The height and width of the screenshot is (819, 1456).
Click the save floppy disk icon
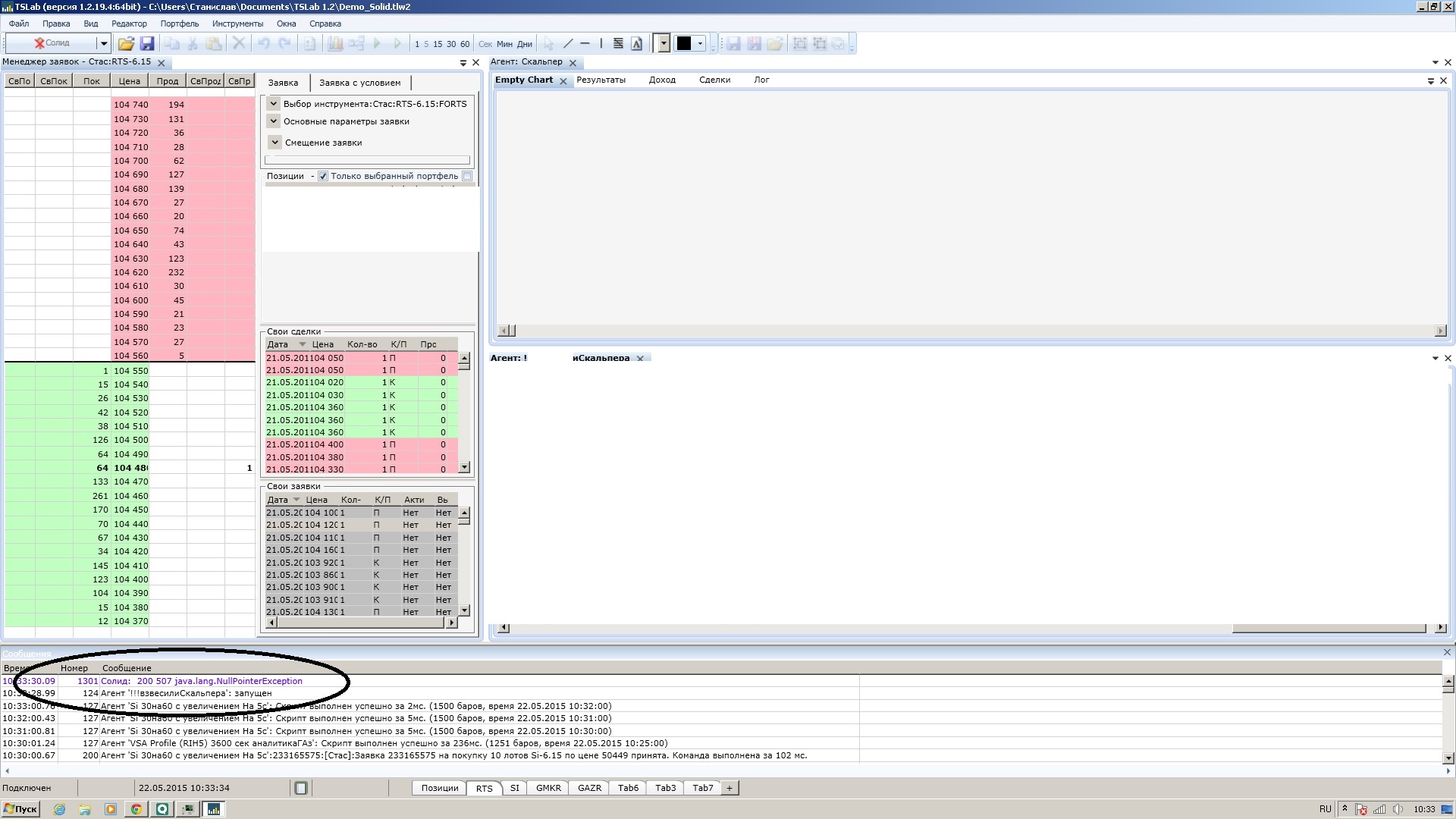pyautogui.click(x=147, y=44)
